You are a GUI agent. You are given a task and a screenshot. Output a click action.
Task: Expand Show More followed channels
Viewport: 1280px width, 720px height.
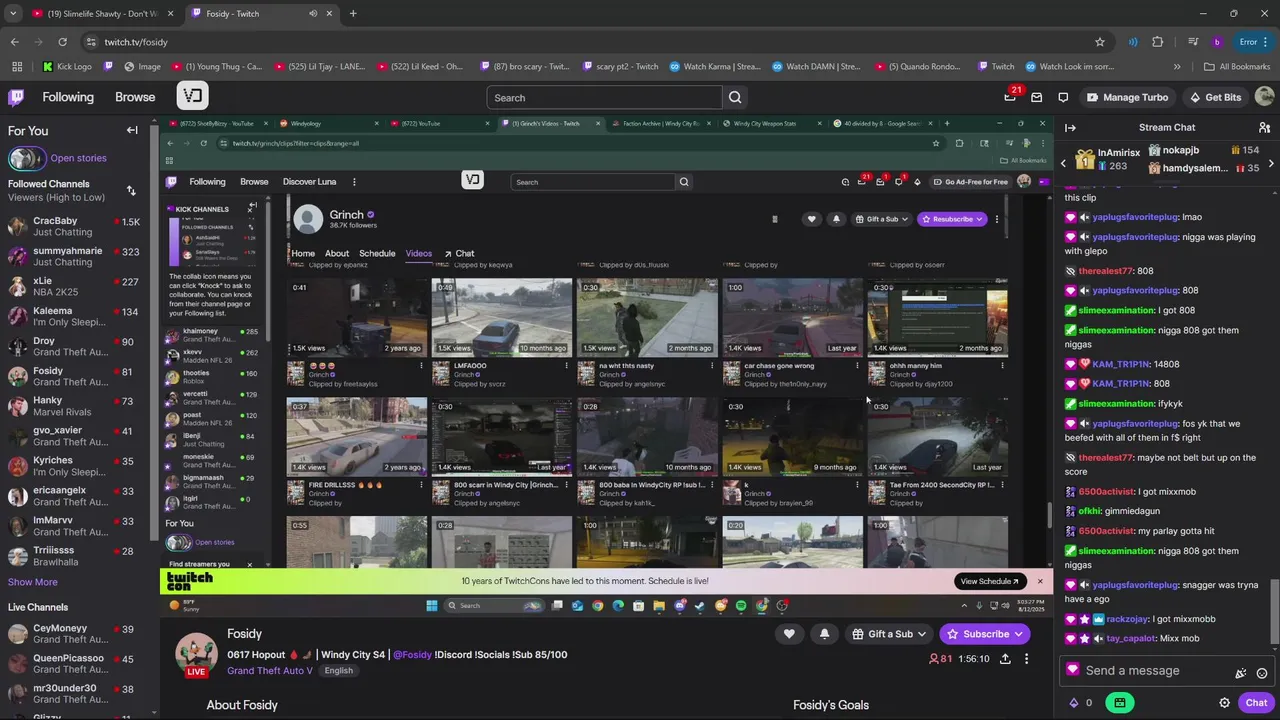pos(33,582)
